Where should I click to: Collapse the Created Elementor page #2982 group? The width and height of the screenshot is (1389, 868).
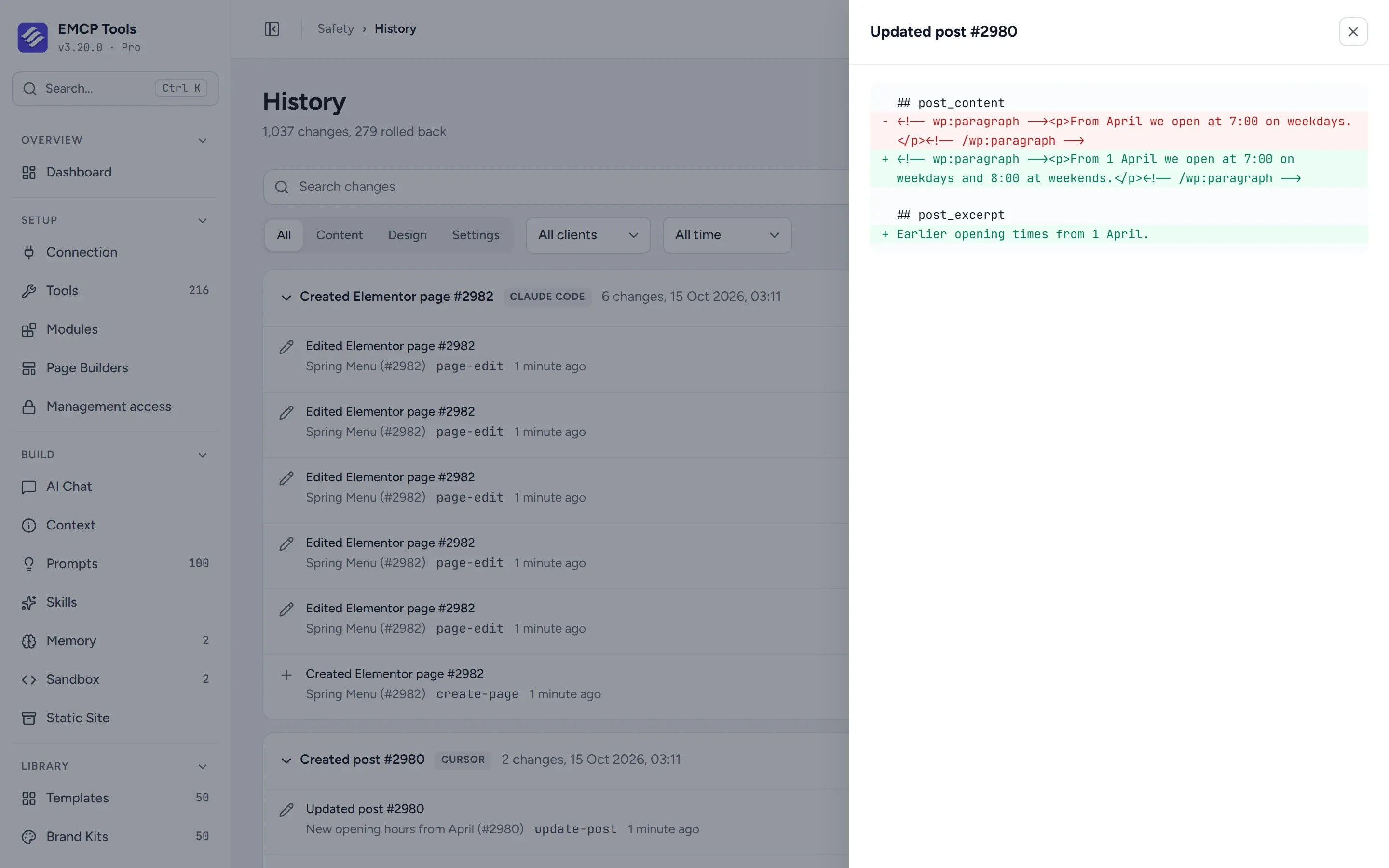286,298
